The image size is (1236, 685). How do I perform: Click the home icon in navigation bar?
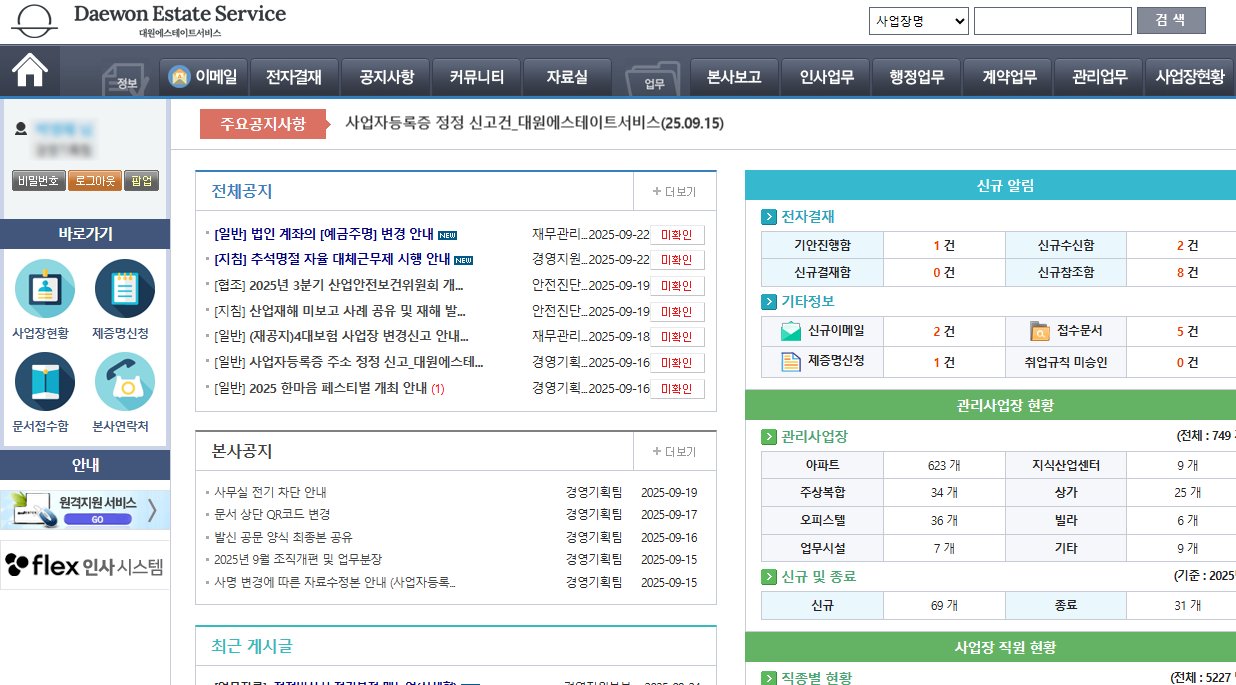30,70
